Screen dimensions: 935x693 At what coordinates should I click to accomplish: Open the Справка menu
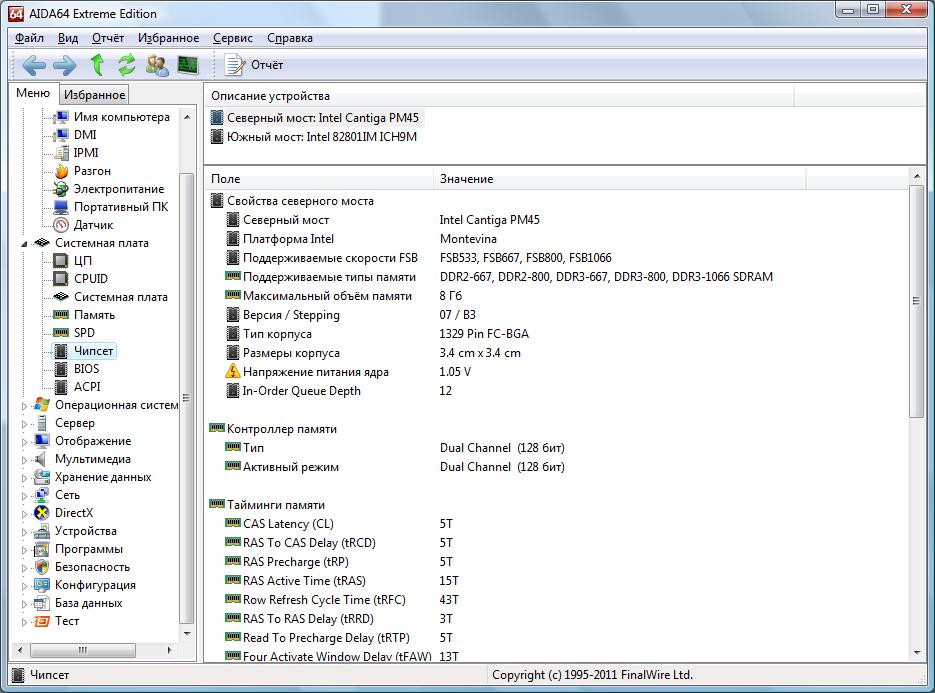[x=290, y=38]
